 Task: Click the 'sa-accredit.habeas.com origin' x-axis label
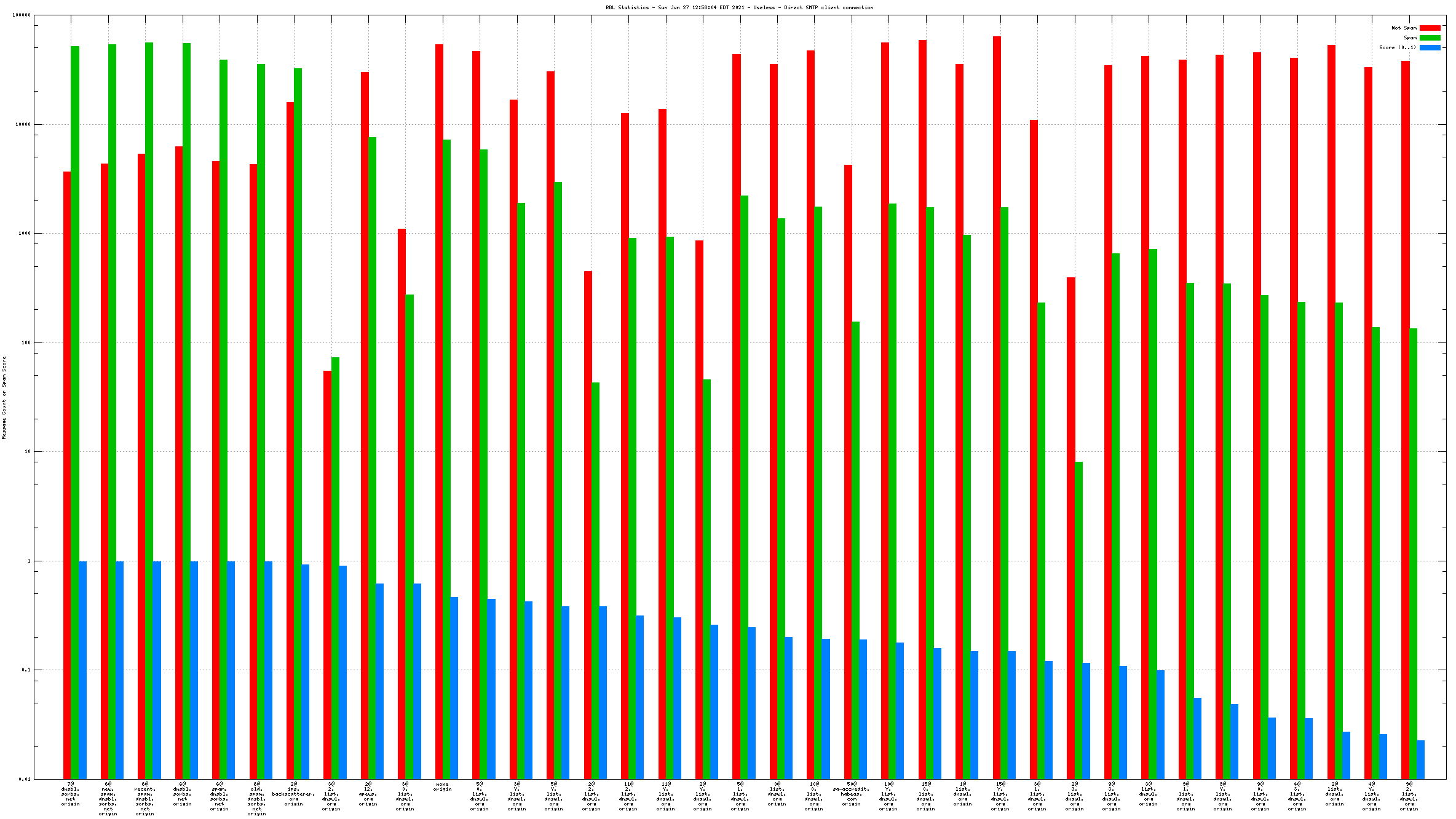851,794
